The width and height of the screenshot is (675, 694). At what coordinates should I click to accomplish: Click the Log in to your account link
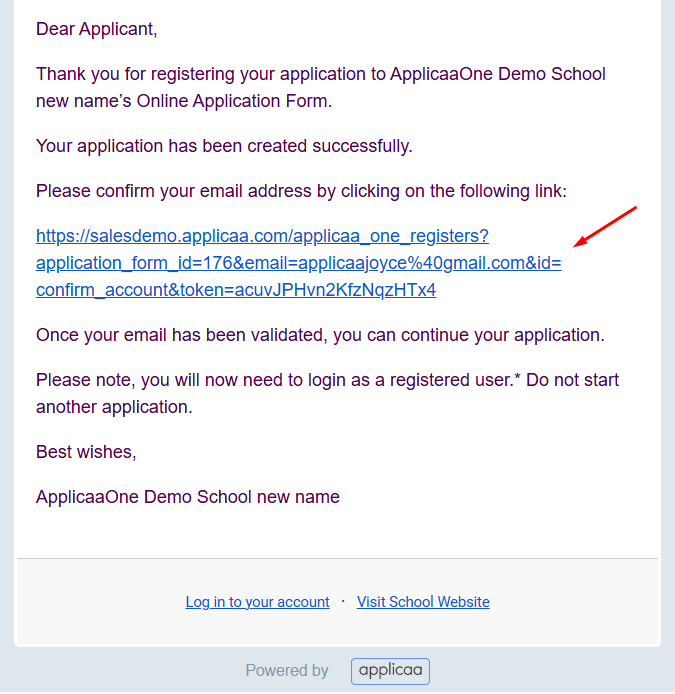point(257,602)
